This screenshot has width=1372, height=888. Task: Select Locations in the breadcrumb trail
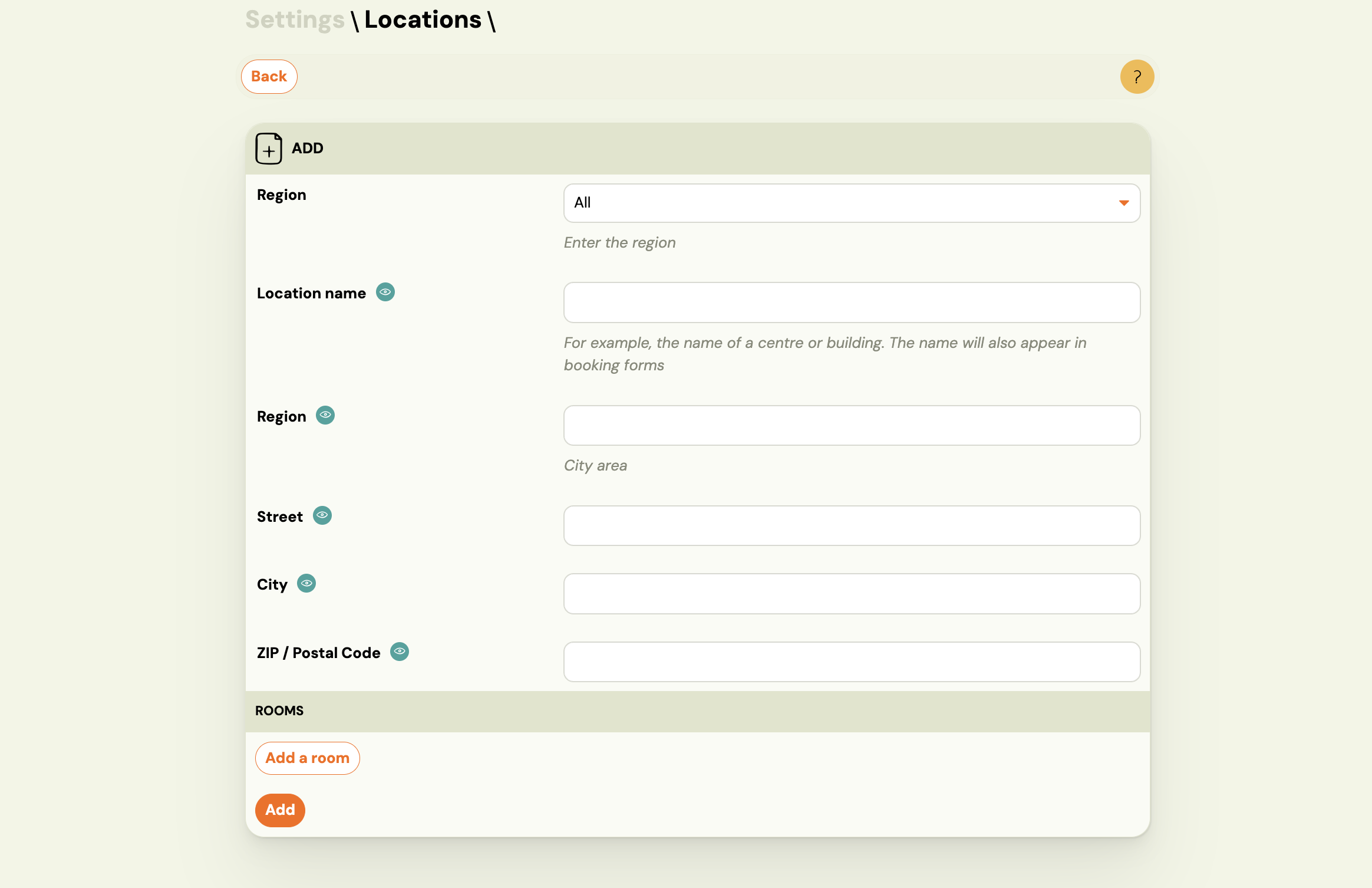pos(423,19)
